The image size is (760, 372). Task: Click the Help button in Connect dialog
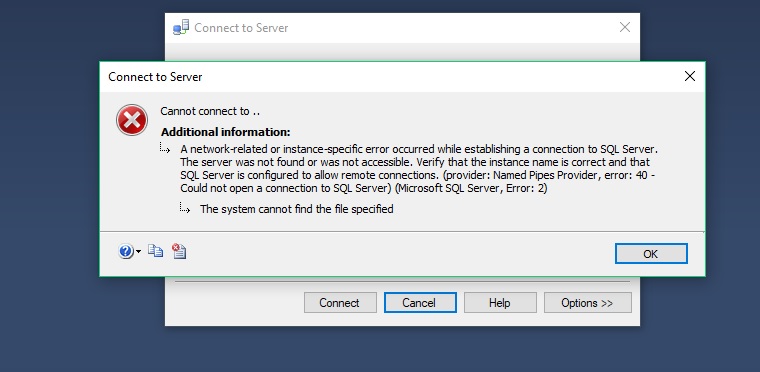500,303
